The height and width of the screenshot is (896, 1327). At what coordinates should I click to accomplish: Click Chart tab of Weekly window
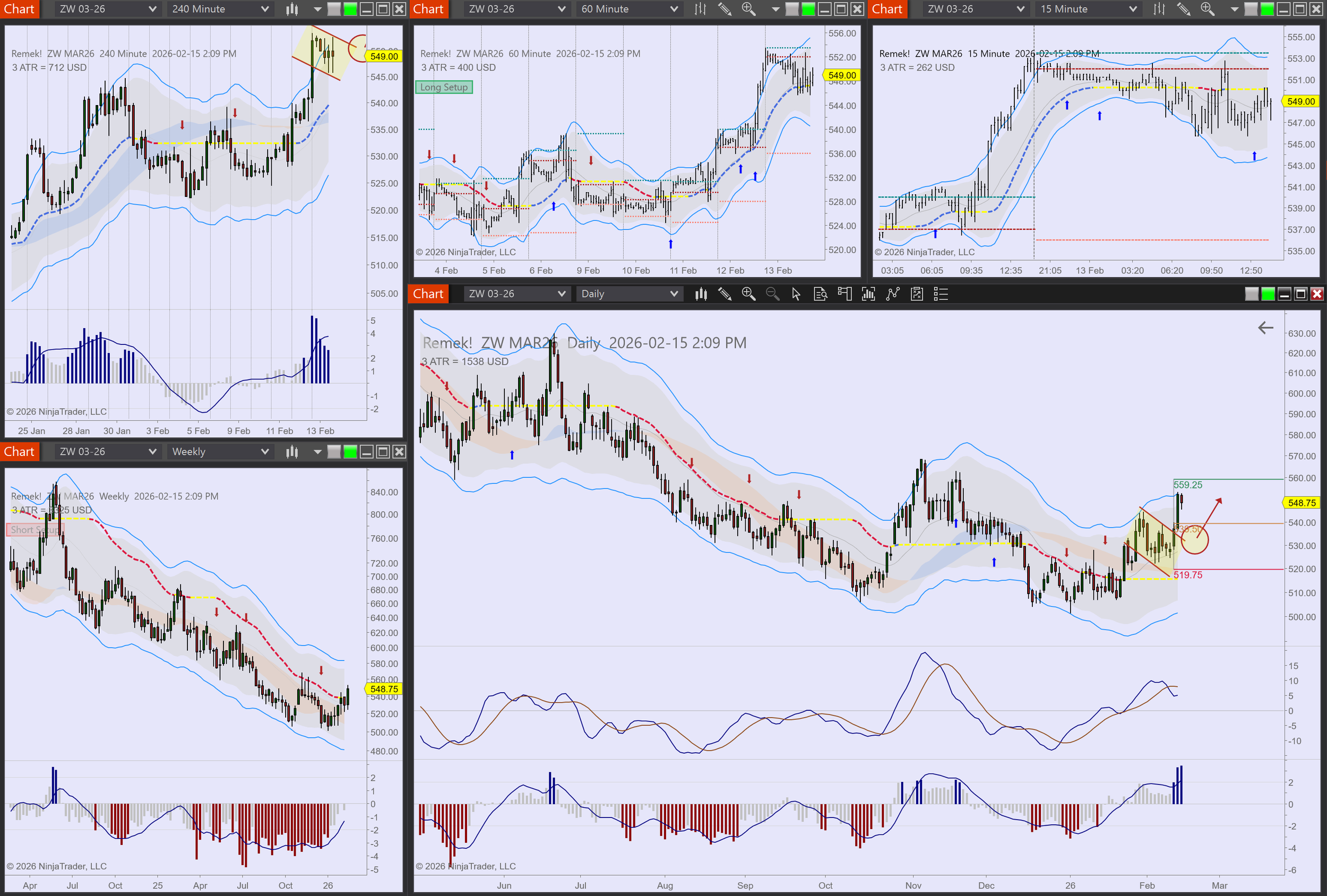click(20, 452)
